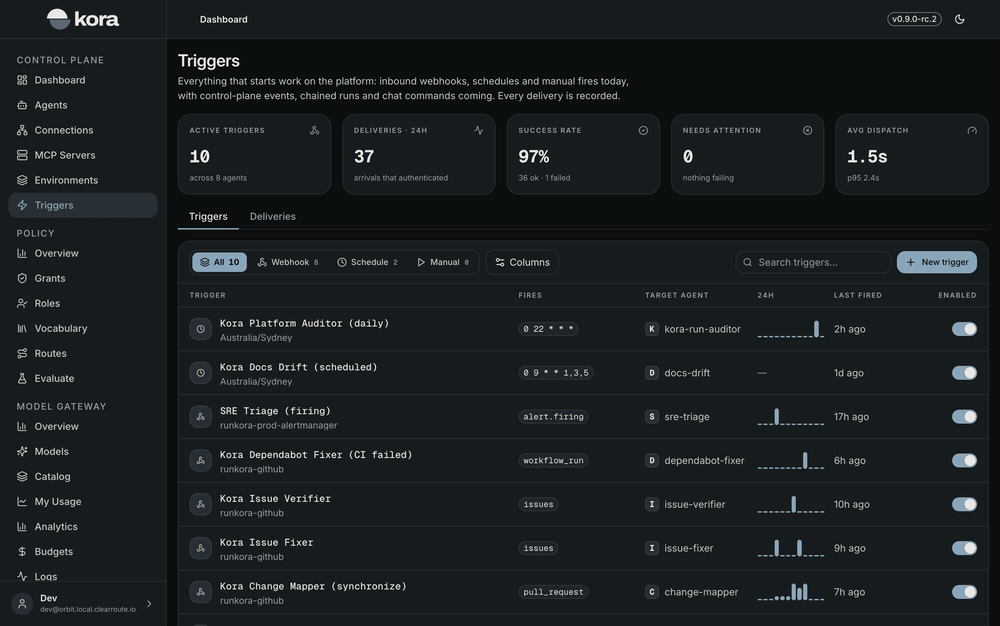
Task: Switch to the Deliveries tab
Action: 272,217
